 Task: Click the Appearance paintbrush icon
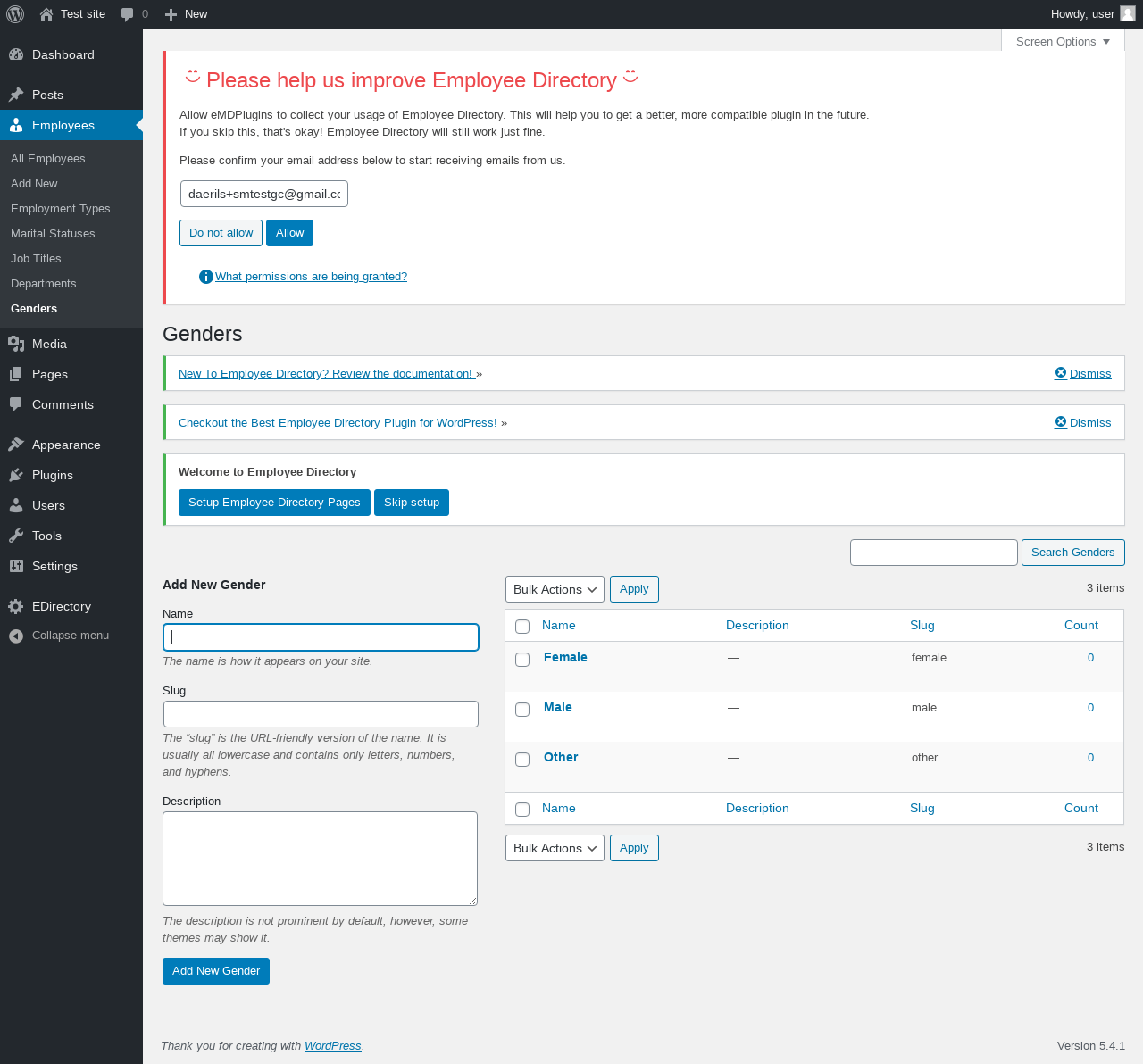(16, 445)
